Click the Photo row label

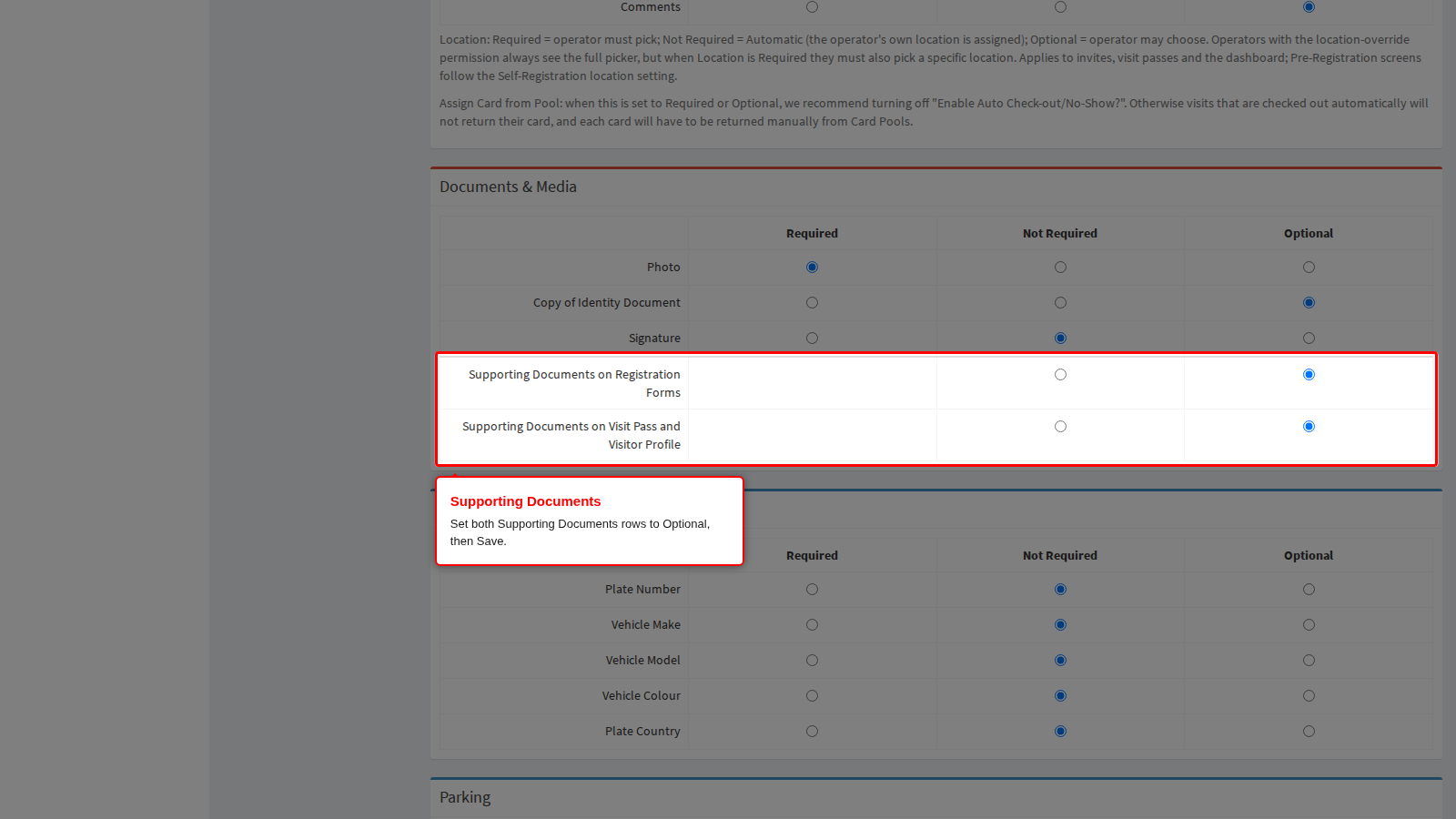coord(663,268)
